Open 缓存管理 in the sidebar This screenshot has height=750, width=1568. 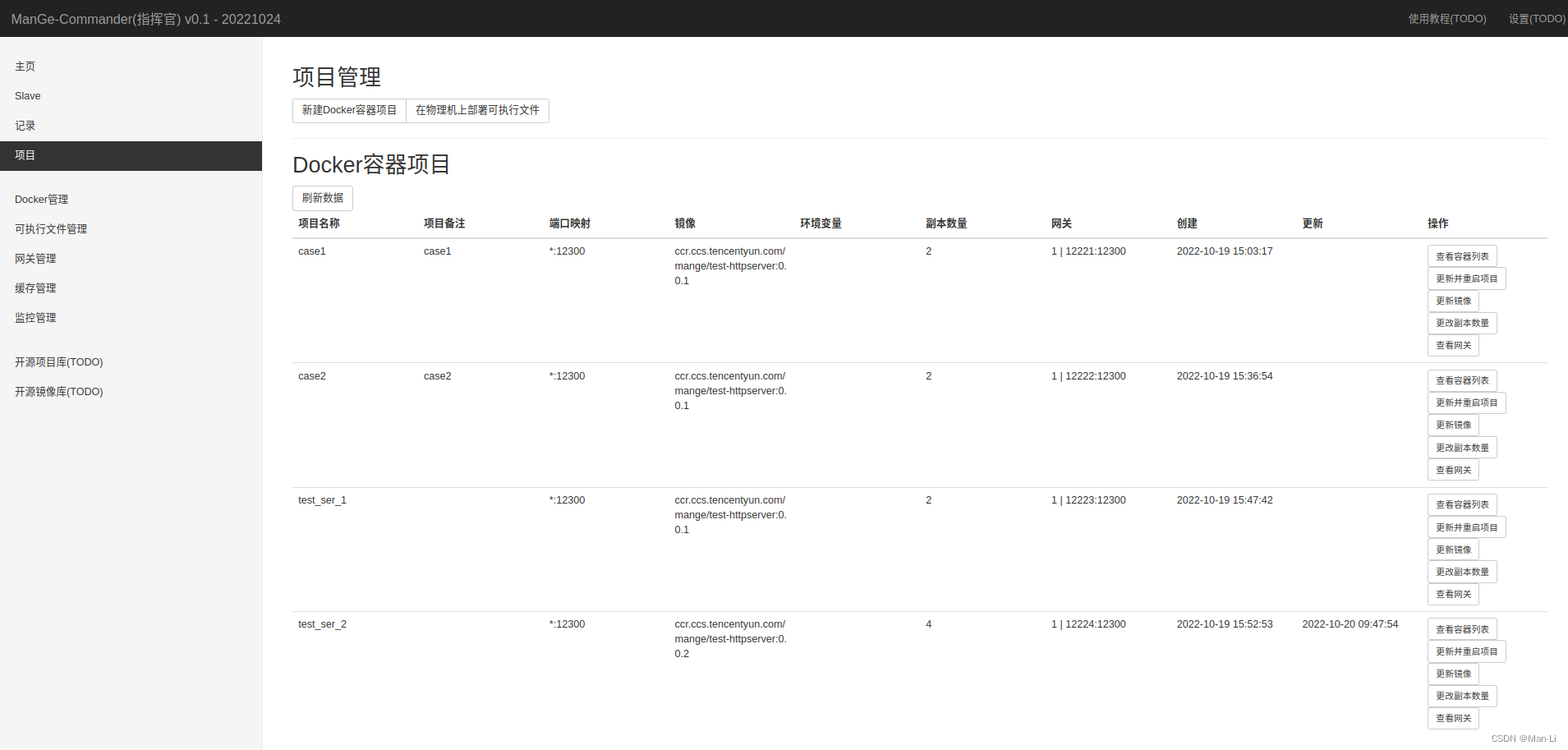131,288
